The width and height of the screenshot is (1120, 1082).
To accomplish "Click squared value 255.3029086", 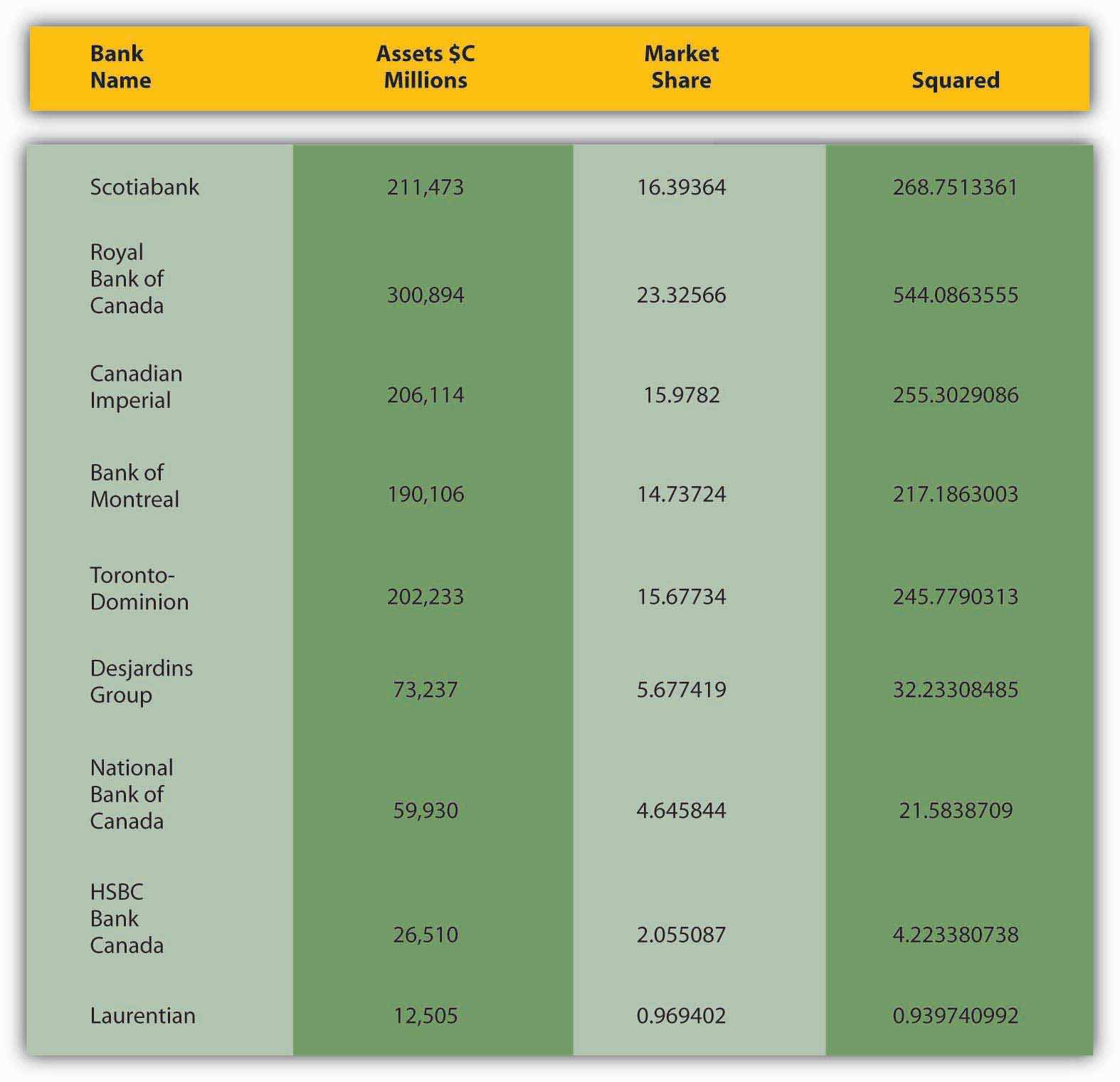I will (x=955, y=395).
